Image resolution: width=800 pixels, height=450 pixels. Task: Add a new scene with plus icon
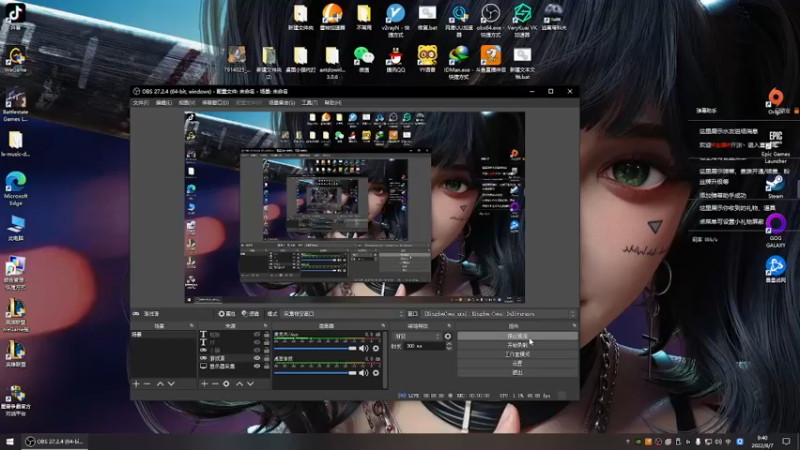click(x=136, y=384)
